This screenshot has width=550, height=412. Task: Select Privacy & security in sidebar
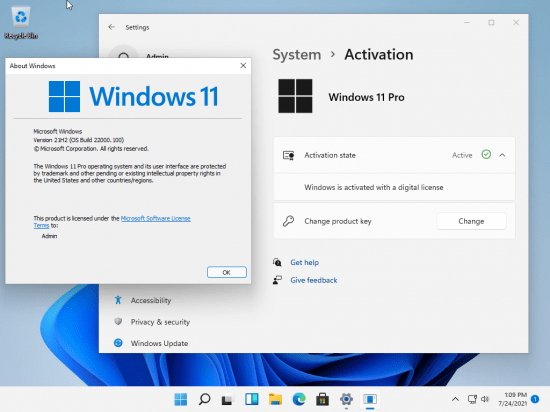click(x=160, y=322)
